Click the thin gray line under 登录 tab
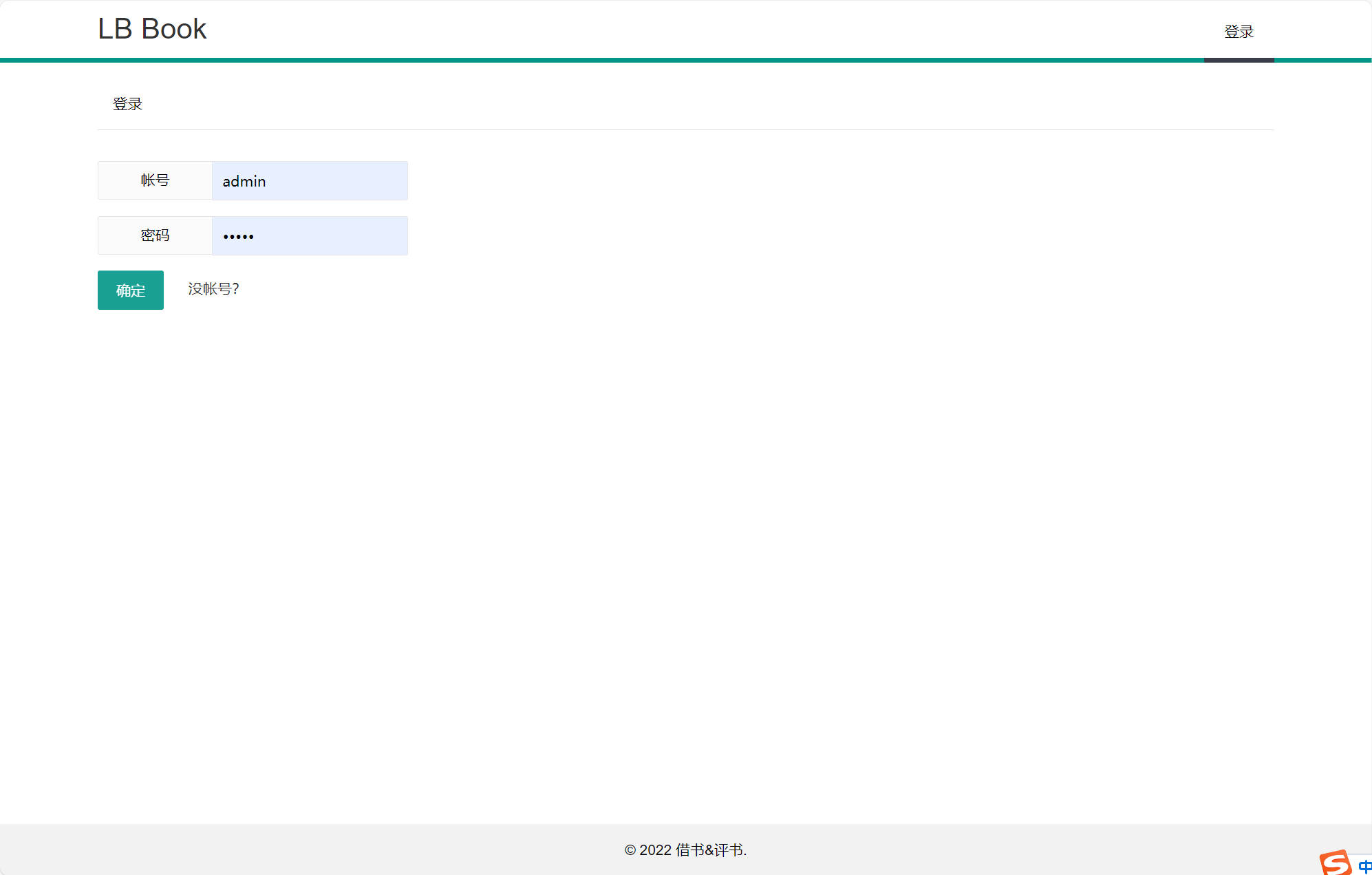Viewport: 1372px width, 875px height. coord(685,129)
